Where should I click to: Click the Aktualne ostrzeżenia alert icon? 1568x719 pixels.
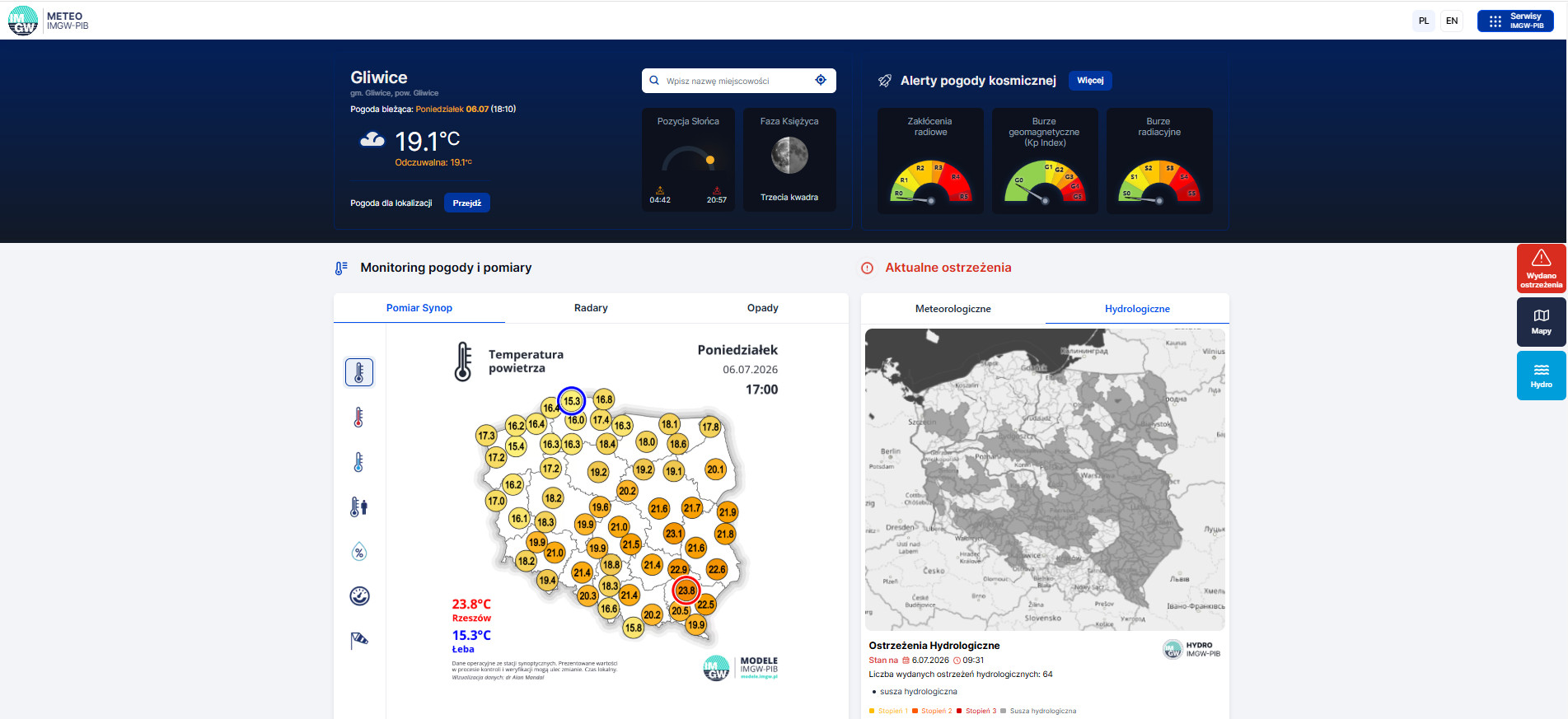pos(867,268)
